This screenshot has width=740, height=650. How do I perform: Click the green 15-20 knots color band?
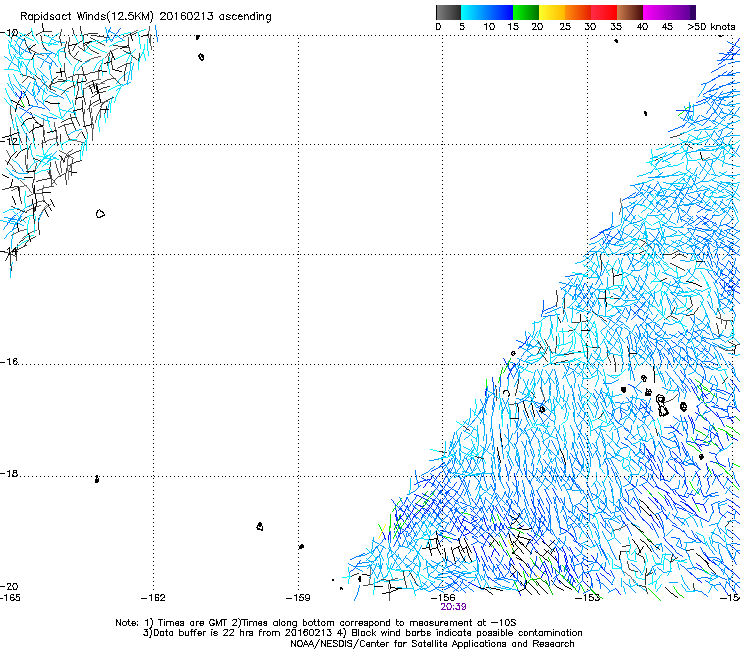(526, 12)
